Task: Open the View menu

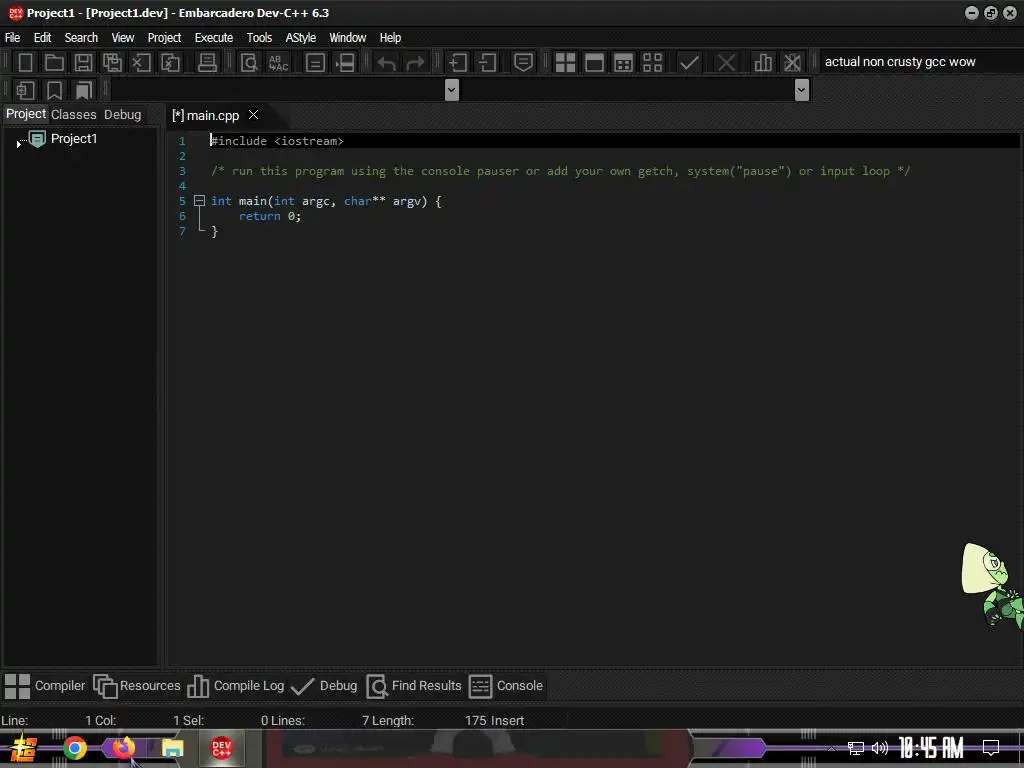Action: point(123,38)
